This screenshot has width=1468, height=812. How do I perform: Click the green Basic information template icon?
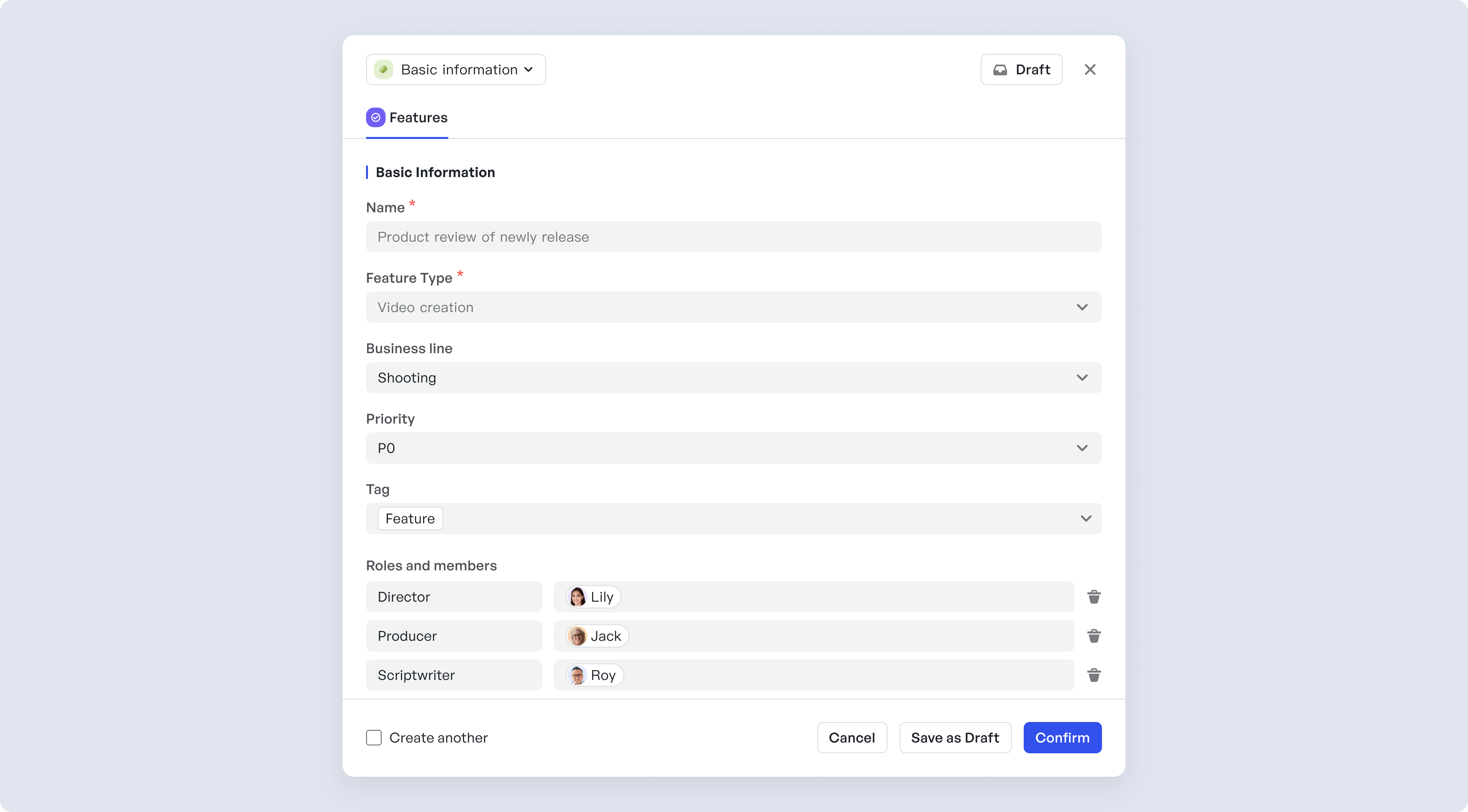(384, 69)
